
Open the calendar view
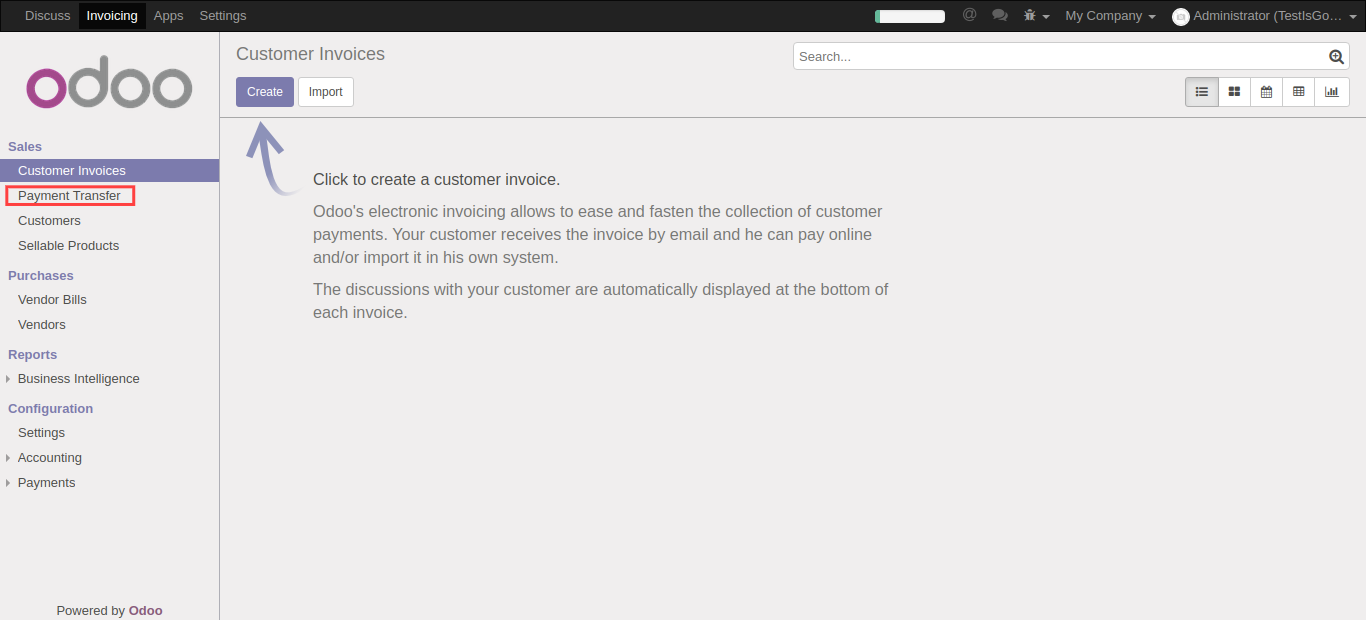click(x=1266, y=92)
